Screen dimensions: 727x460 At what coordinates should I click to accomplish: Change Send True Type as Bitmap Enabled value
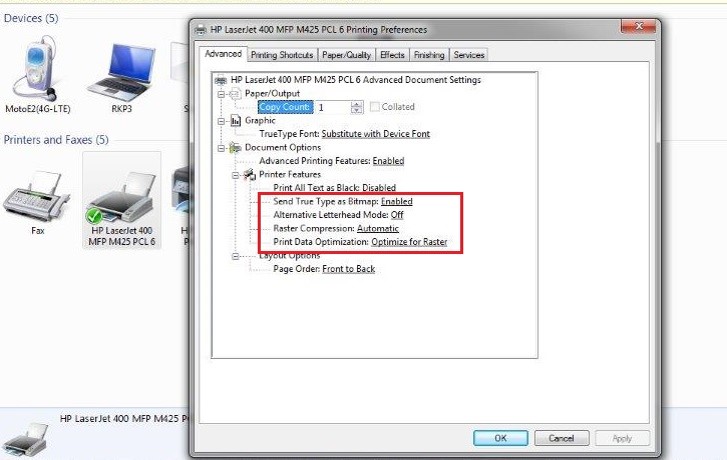click(x=397, y=201)
